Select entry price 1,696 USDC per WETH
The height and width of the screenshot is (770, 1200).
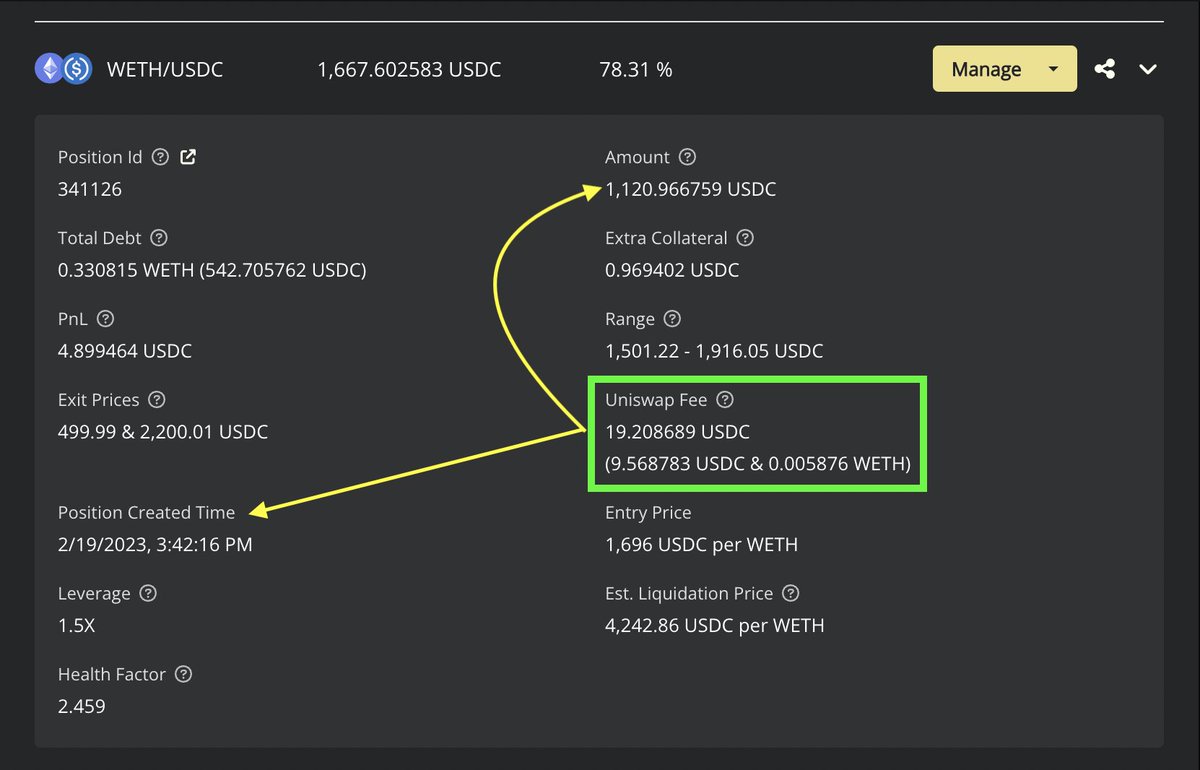701,545
